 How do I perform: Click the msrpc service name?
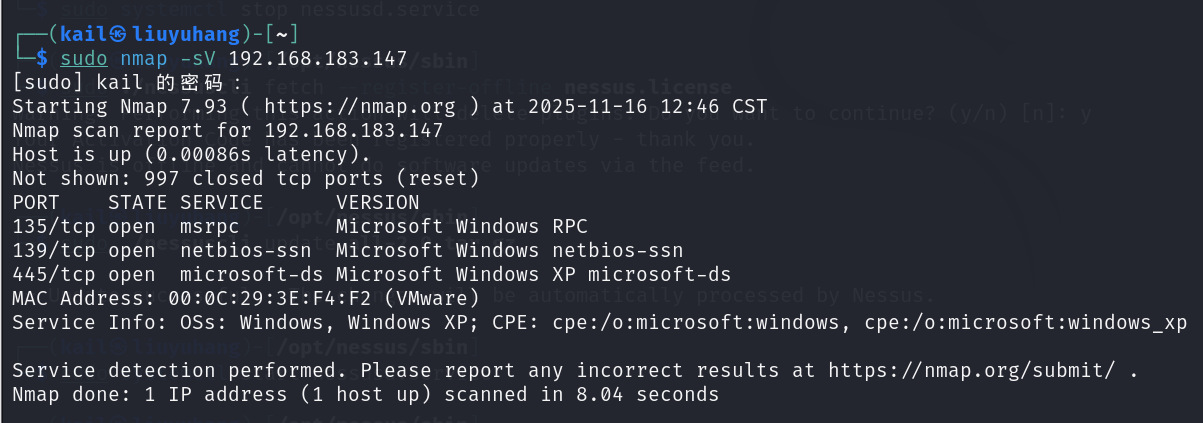(x=210, y=226)
